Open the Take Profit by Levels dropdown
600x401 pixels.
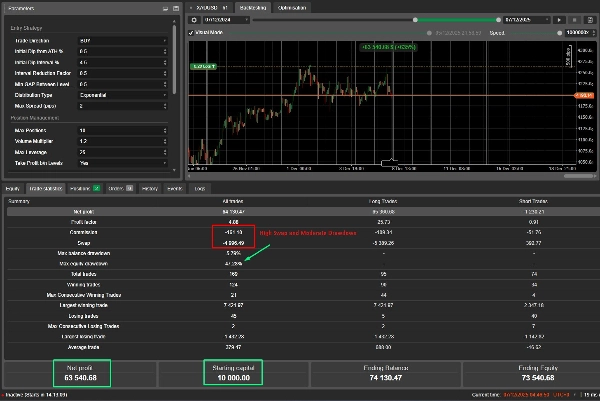tap(122, 163)
